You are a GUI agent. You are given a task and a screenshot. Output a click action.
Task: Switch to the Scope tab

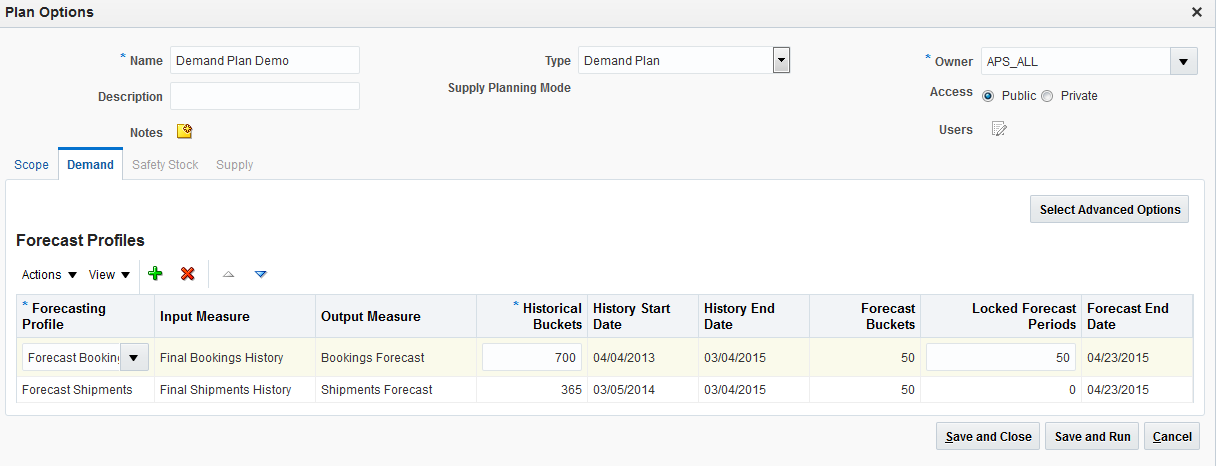31,164
